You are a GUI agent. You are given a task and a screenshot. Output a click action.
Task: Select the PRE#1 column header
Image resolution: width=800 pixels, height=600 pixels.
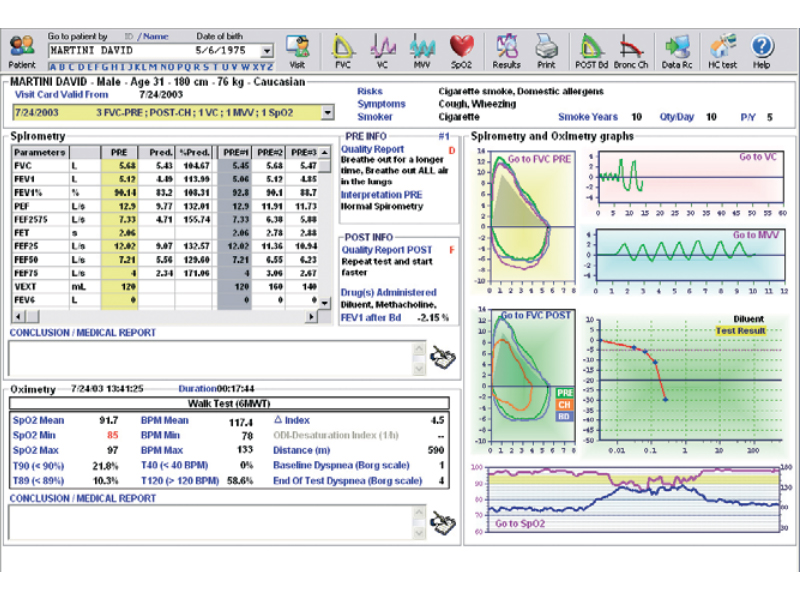point(235,152)
